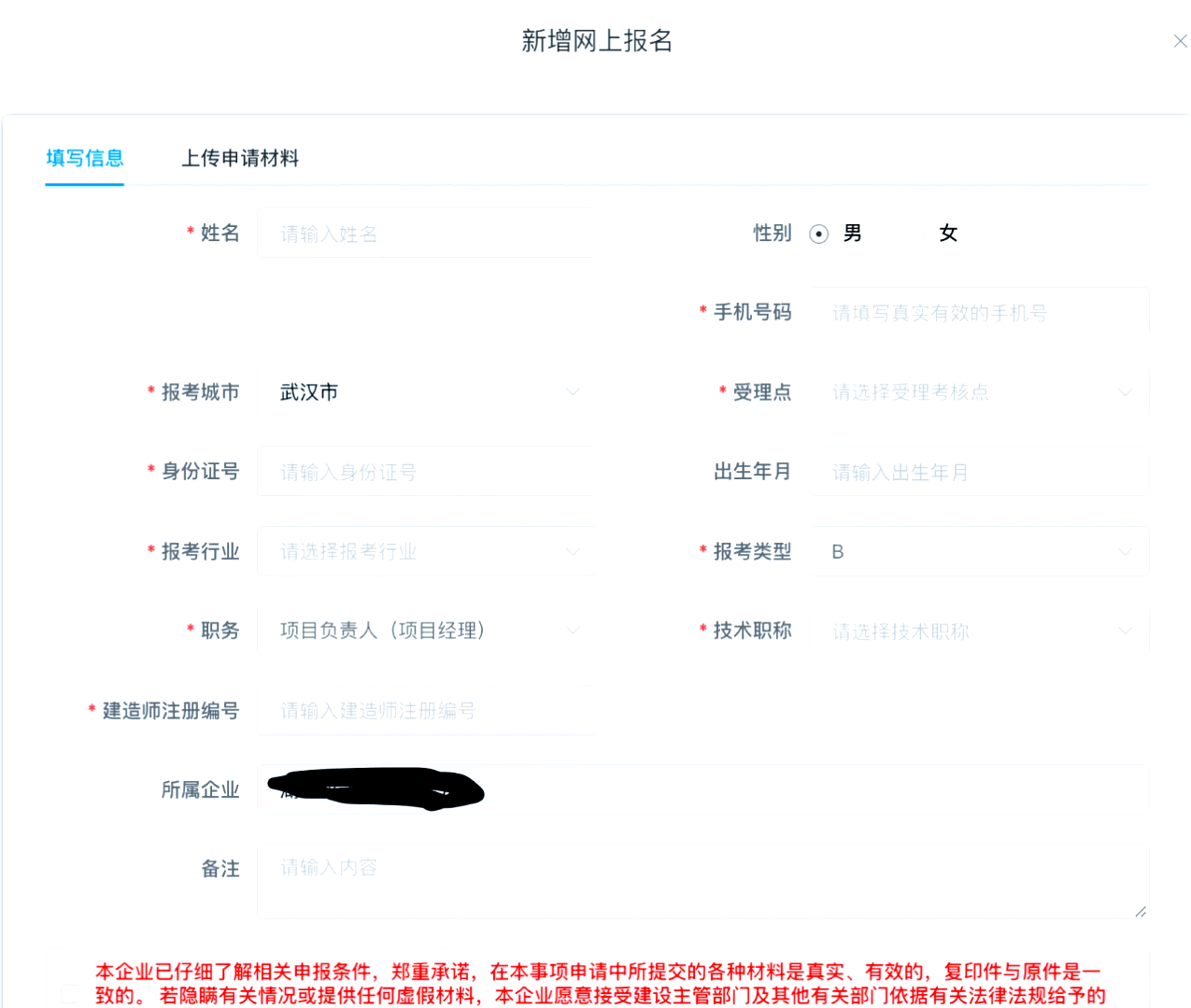This screenshot has width=1191, height=1008.
Task: Switch to the 填写信息 tab
Action: tap(85, 158)
